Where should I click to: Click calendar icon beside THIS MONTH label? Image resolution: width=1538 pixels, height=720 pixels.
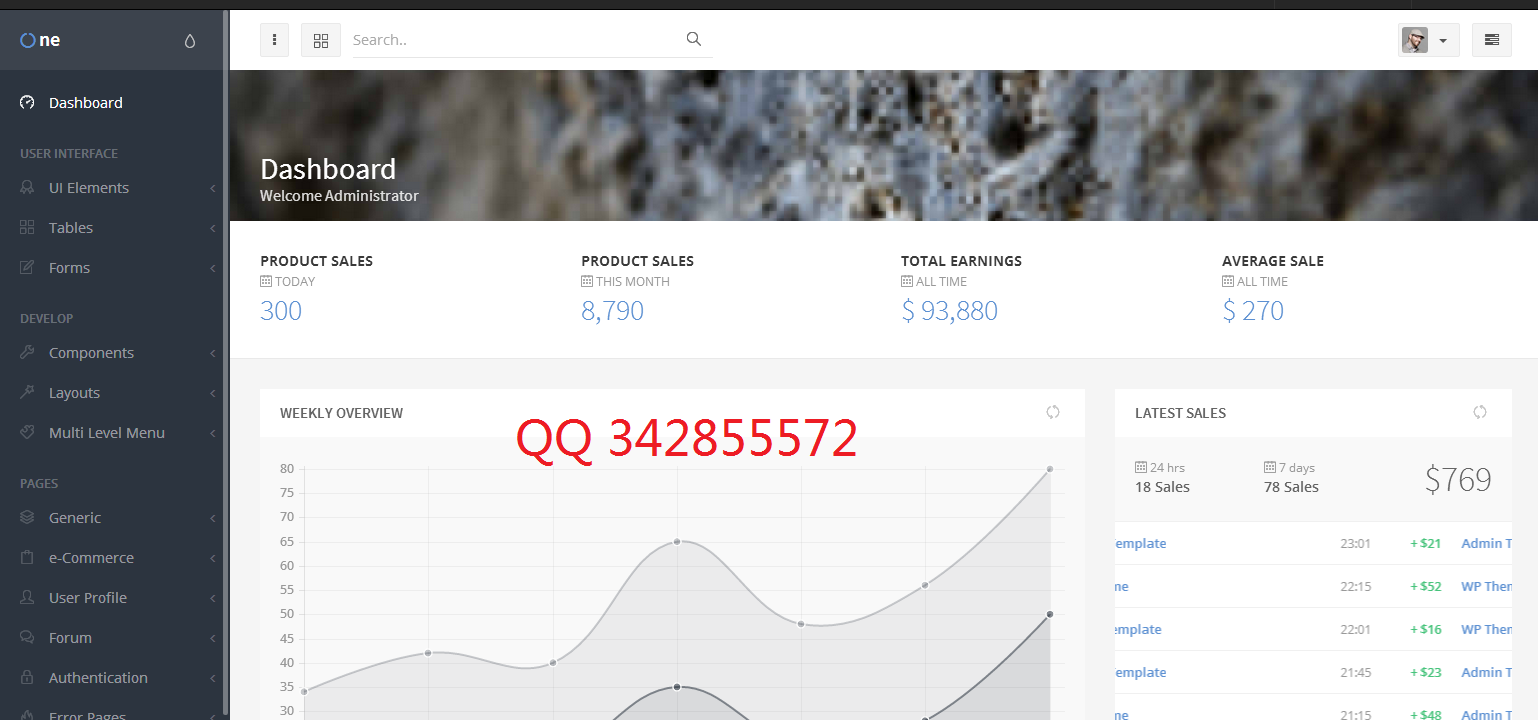pyautogui.click(x=587, y=282)
